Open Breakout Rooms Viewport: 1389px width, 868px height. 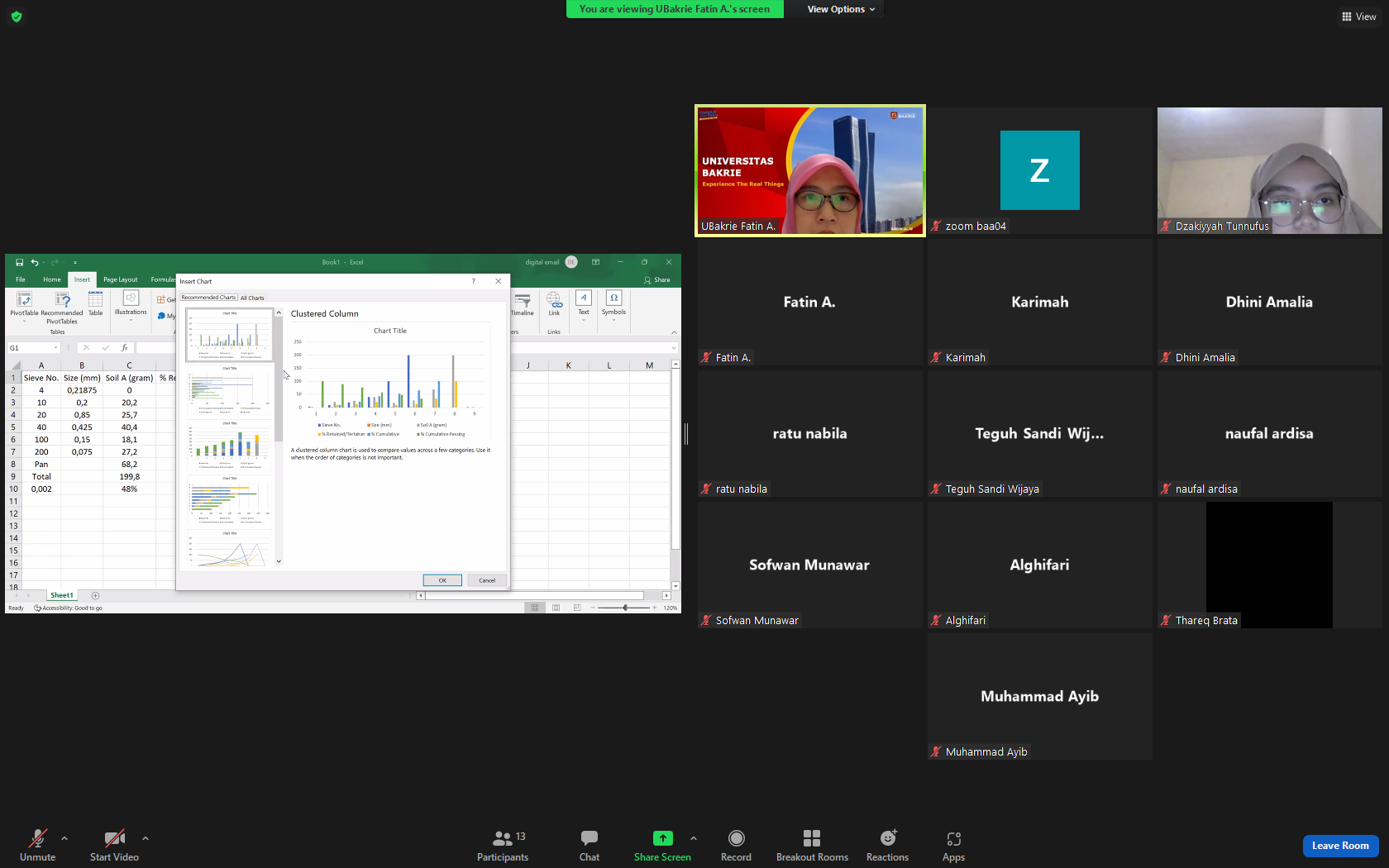tap(812, 845)
